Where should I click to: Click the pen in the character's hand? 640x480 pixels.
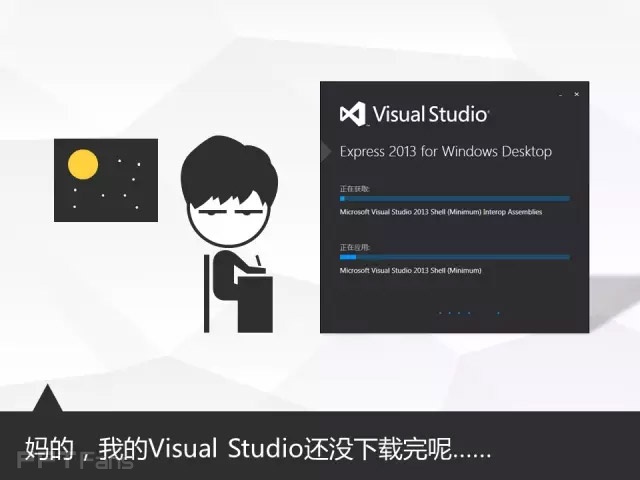click(x=258, y=263)
